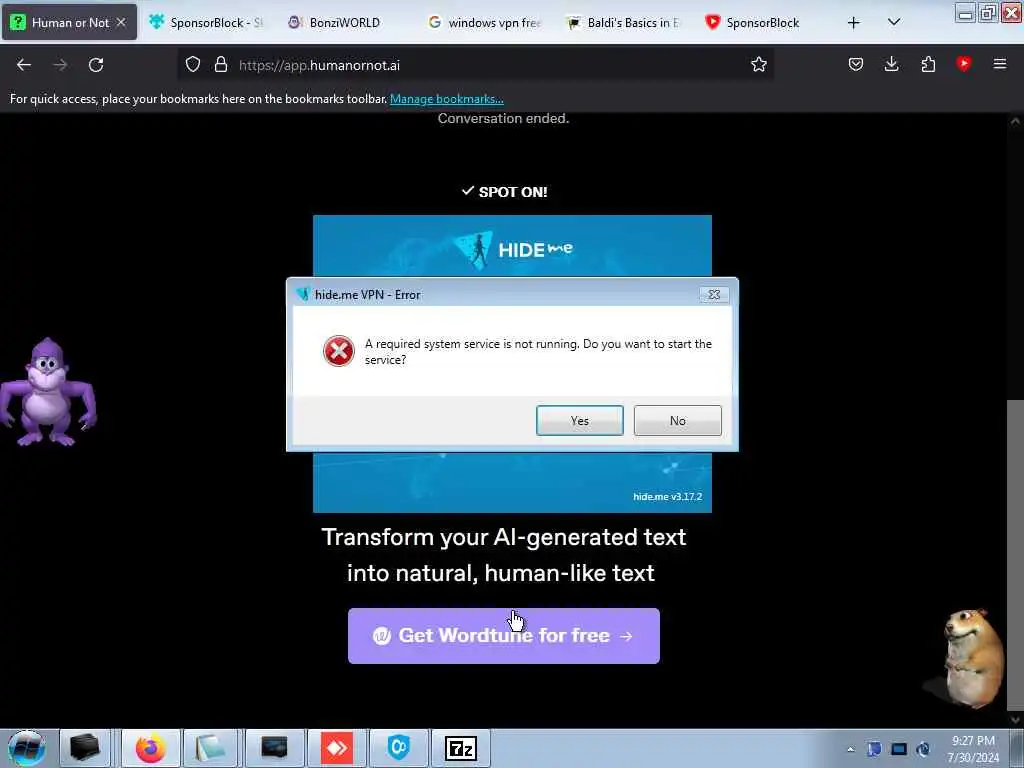This screenshot has height=768, width=1024.
Task: Close the hide.me VPN error dialog
Action: [x=714, y=295]
